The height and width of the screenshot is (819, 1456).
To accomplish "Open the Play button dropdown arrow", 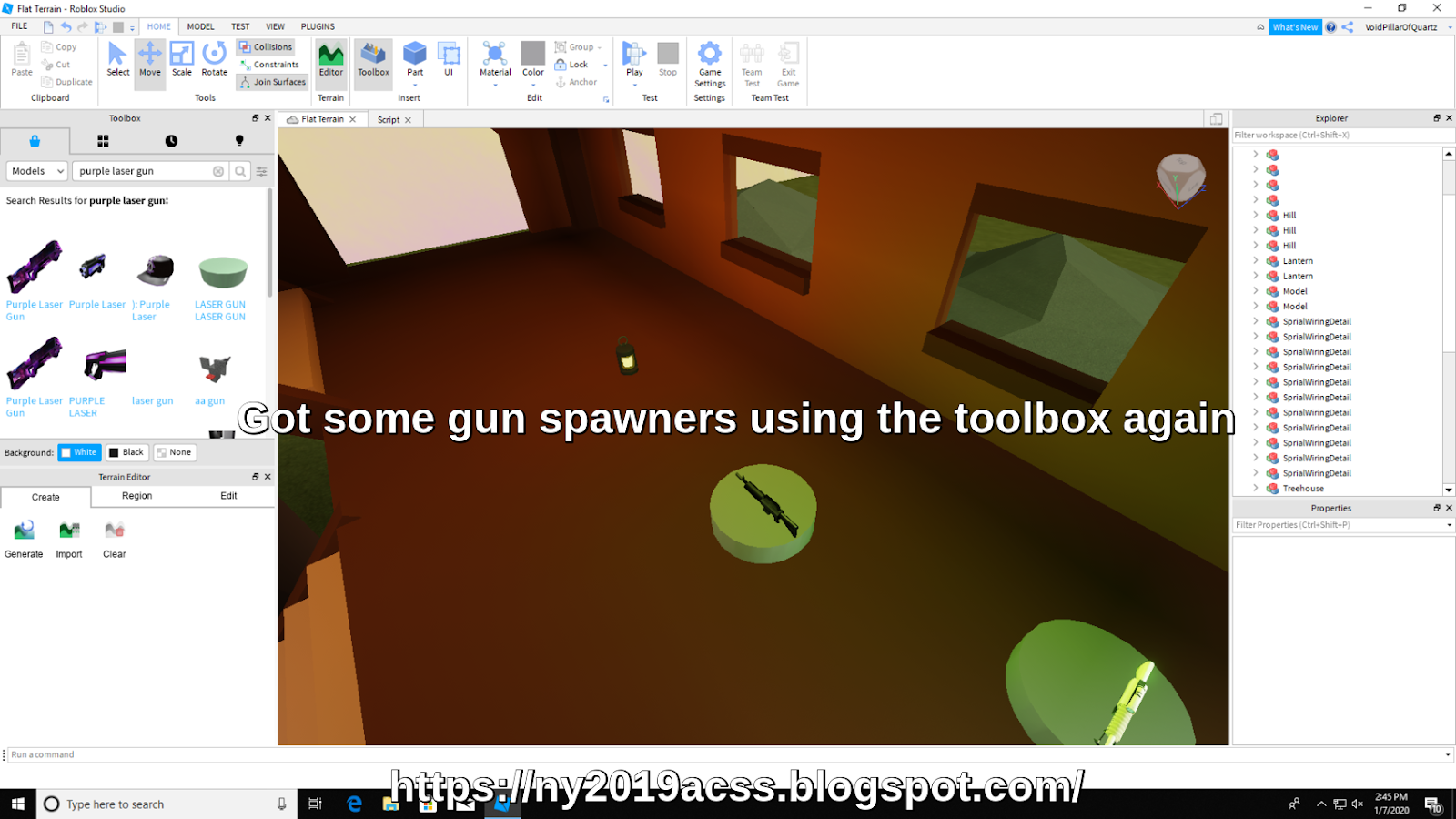I will 634,85.
